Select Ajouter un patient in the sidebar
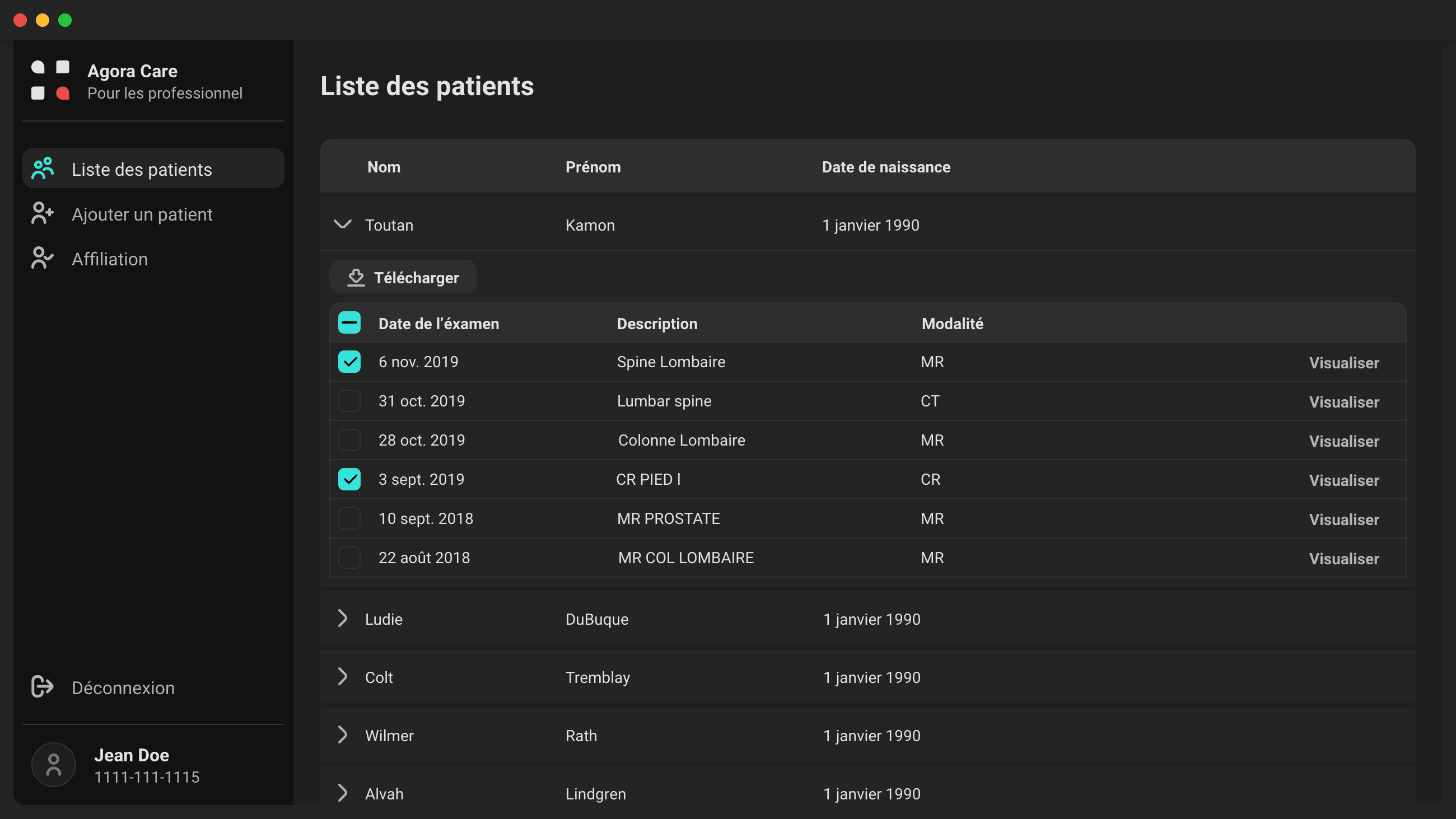This screenshot has width=1456, height=819. point(142,214)
